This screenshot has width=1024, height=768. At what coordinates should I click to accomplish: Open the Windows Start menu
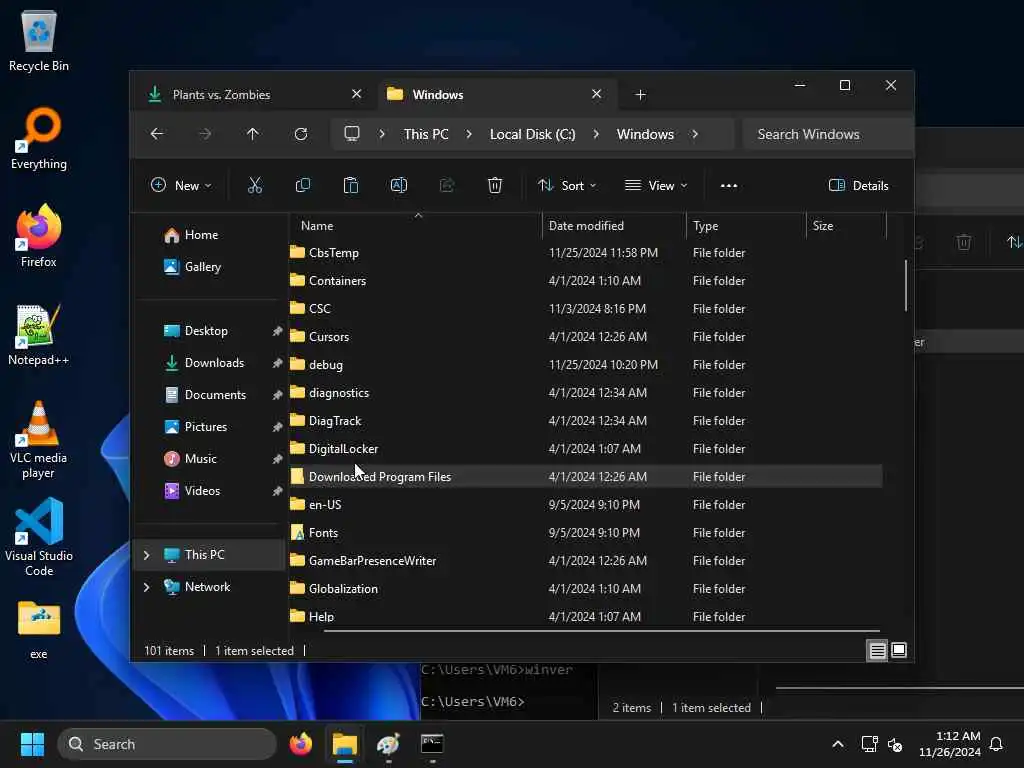[32, 744]
